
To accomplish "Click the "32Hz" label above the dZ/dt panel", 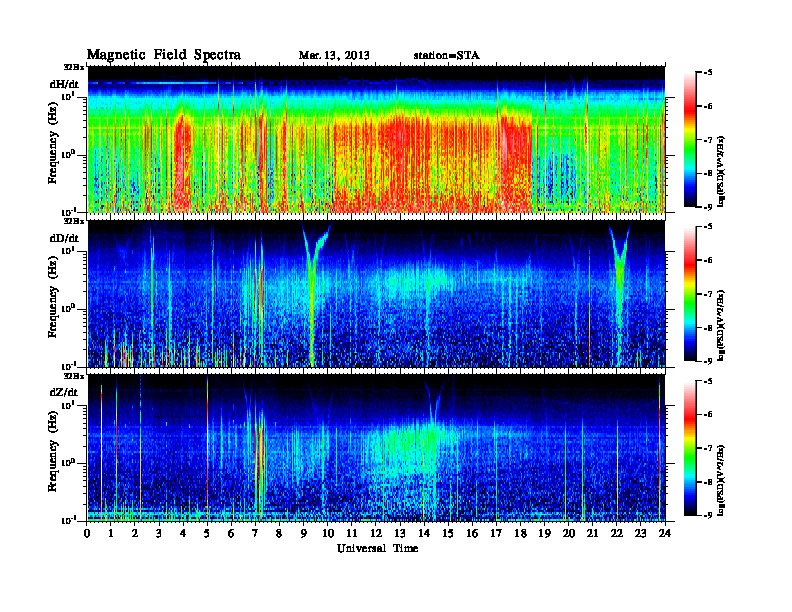I will (x=74, y=376).
